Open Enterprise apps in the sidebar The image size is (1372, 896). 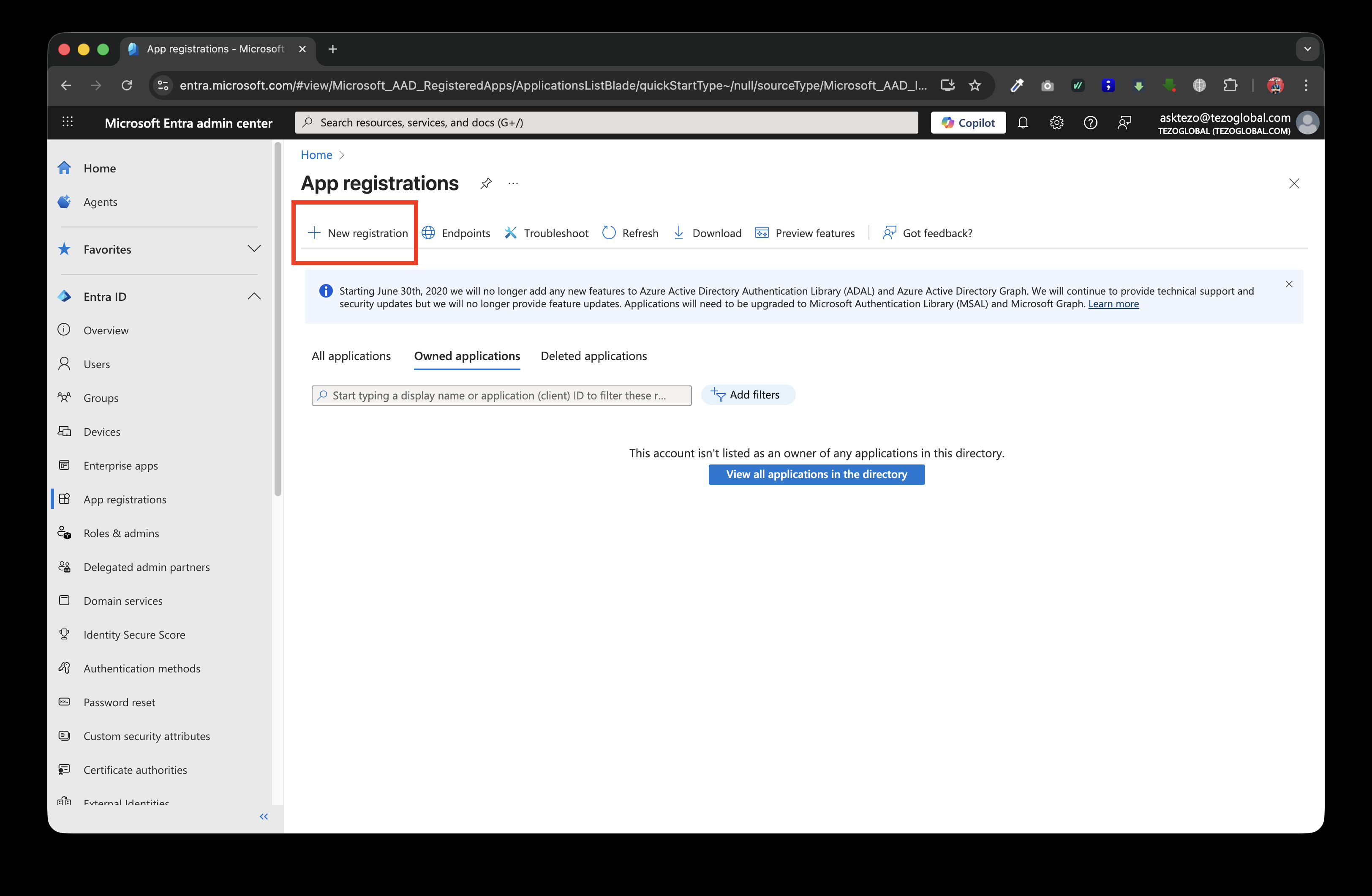point(120,466)
